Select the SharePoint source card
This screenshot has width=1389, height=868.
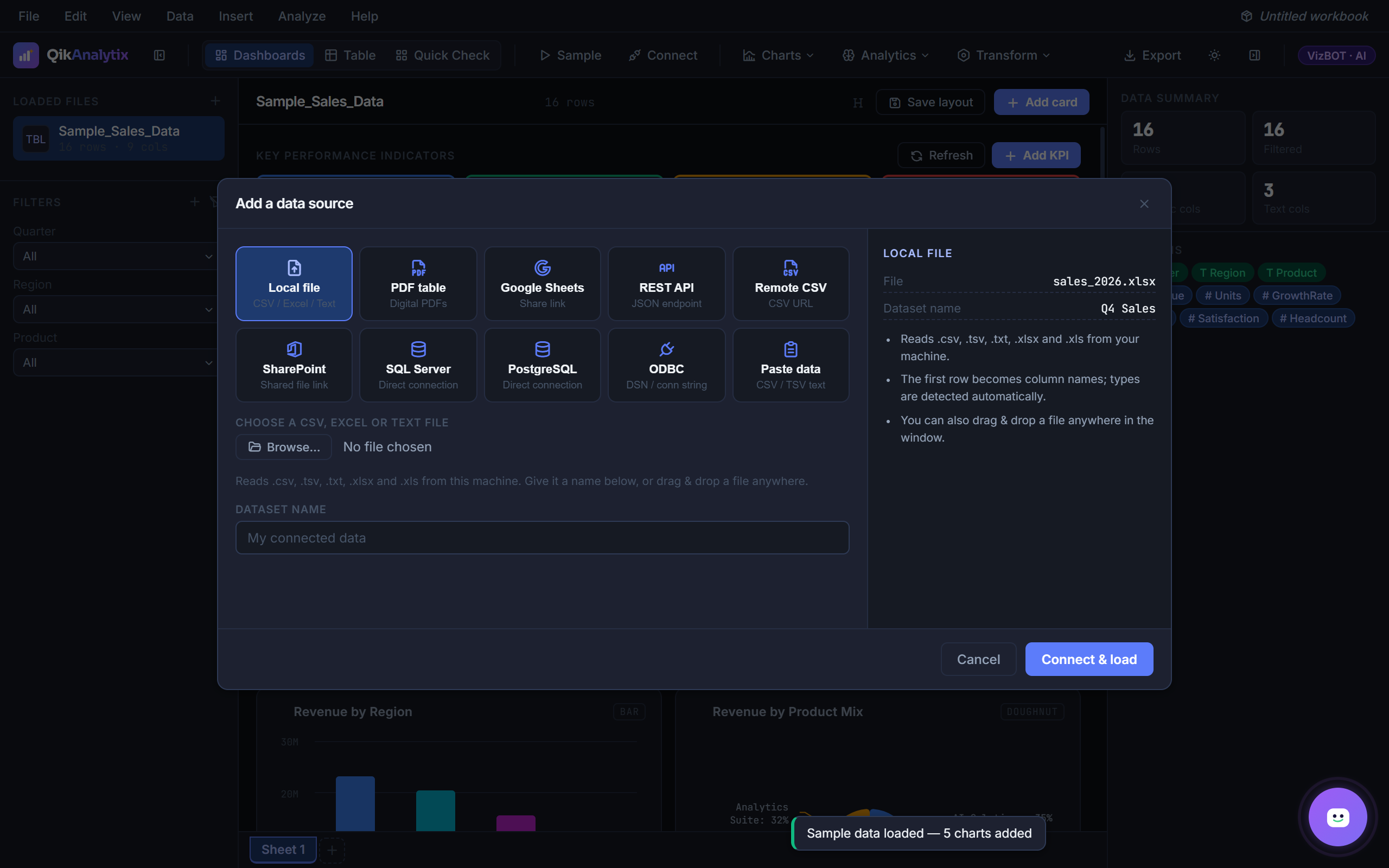[294, 365]
